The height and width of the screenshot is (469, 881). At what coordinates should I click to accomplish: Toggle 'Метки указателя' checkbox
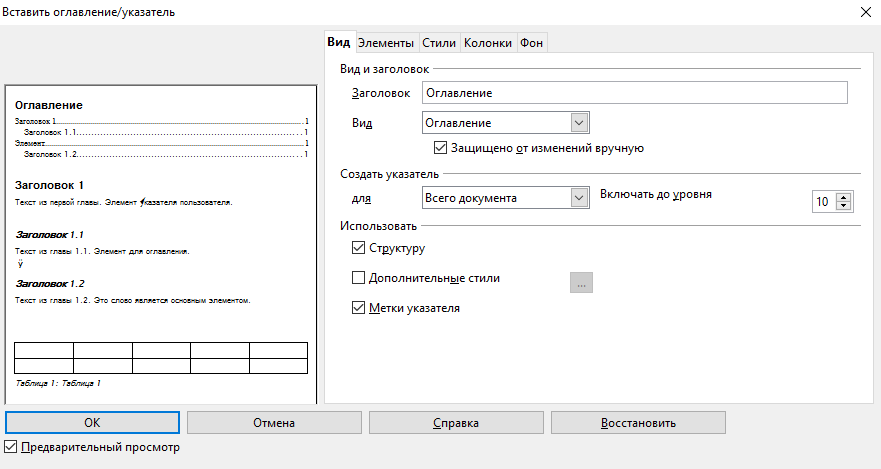click(x=359, y=308)
